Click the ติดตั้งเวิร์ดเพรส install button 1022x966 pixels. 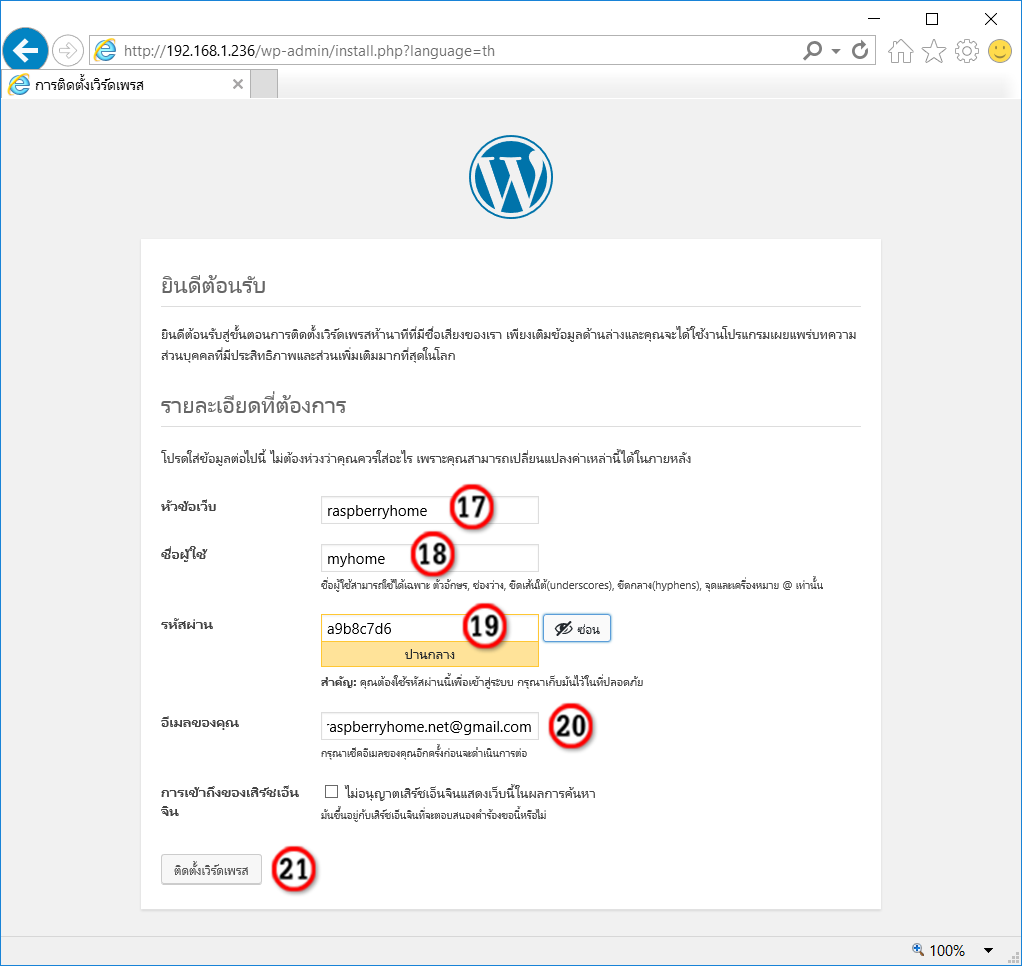click(211, 870)
